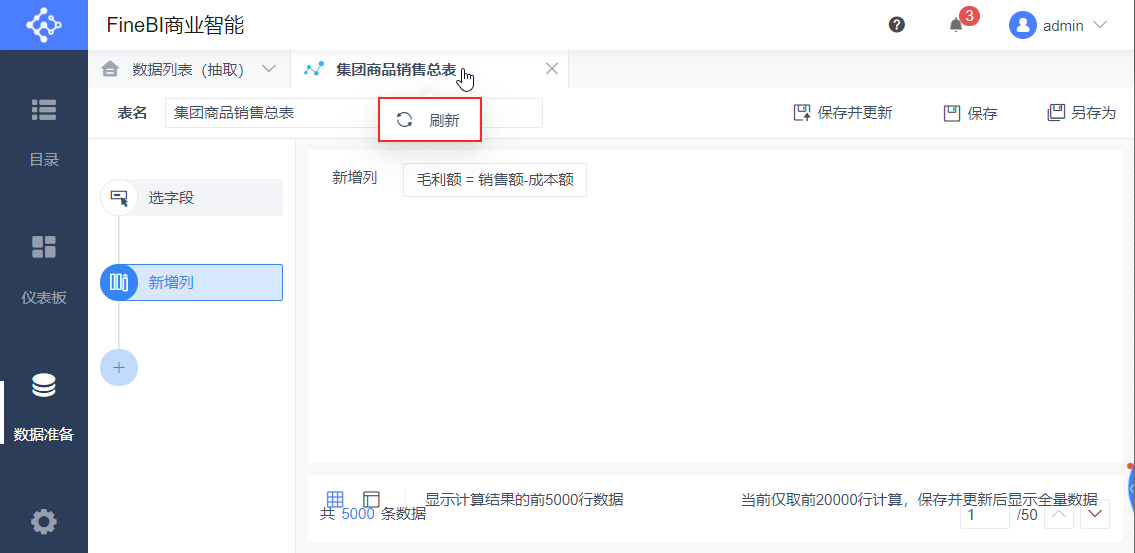The image size is (1135, 553).
Task: Expand the admin account dropdown arrow
Action: tap(1100, 25)
